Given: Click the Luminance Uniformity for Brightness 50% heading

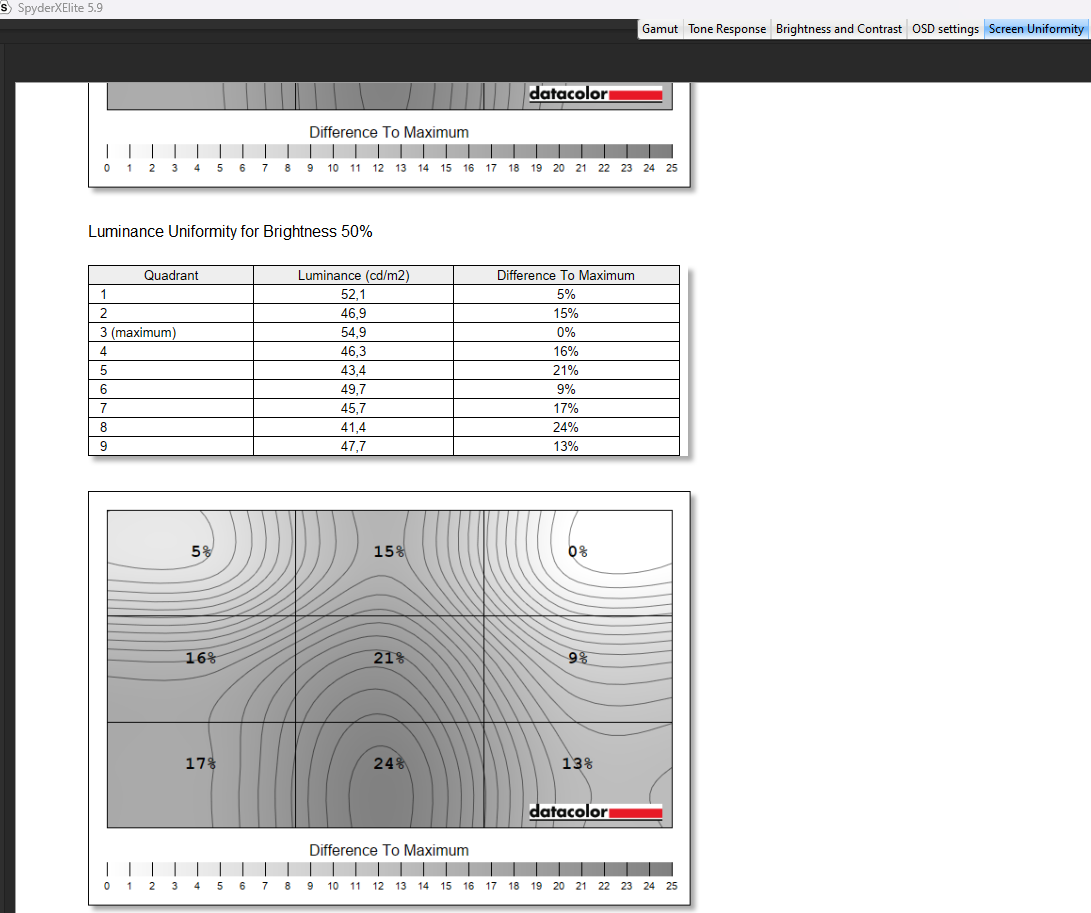Looking at the screenshot, I should click(230, 231).
